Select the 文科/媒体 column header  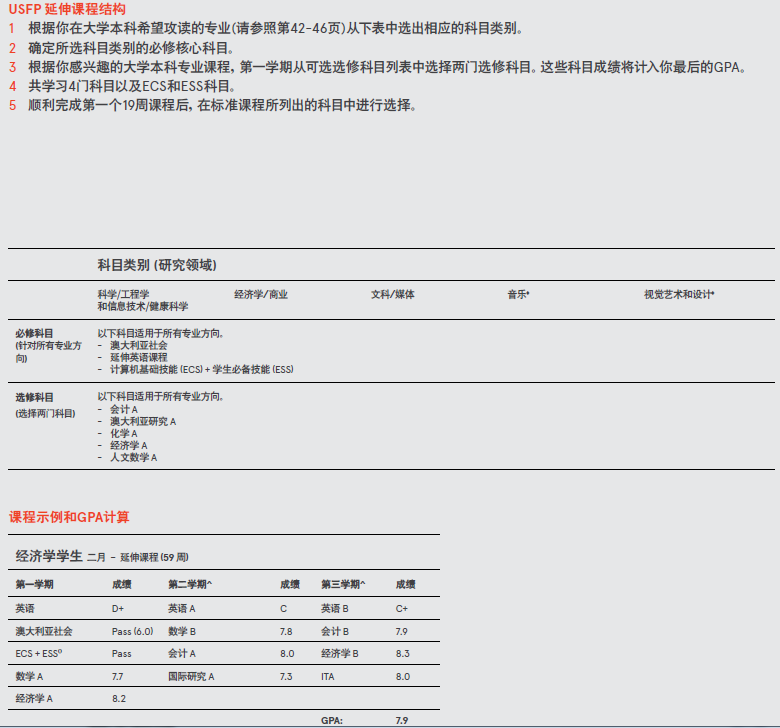(392, 295)
